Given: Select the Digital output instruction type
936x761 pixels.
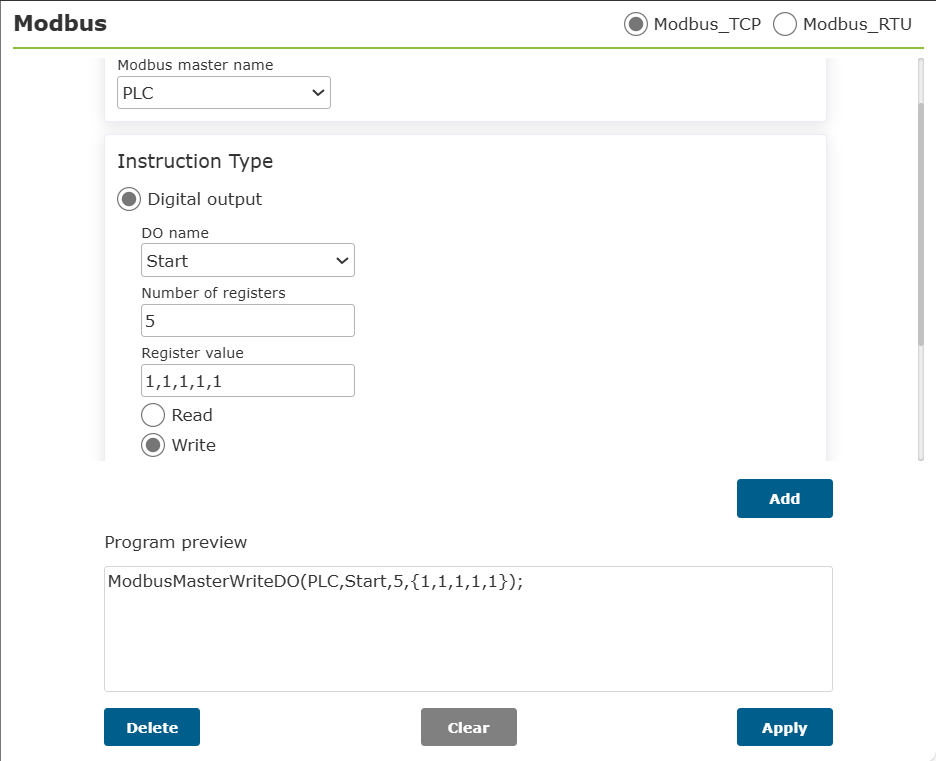Looking at the screenshot, I should 129,199.
